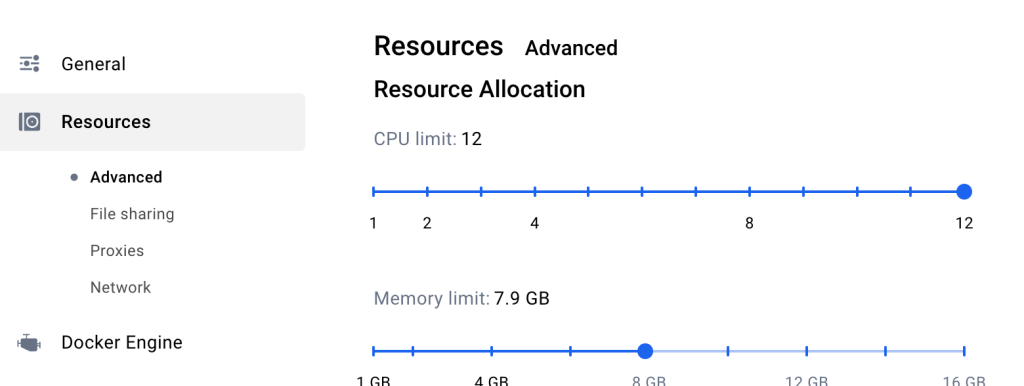
Task: Open Network resource settings
Action: [120, 287]
